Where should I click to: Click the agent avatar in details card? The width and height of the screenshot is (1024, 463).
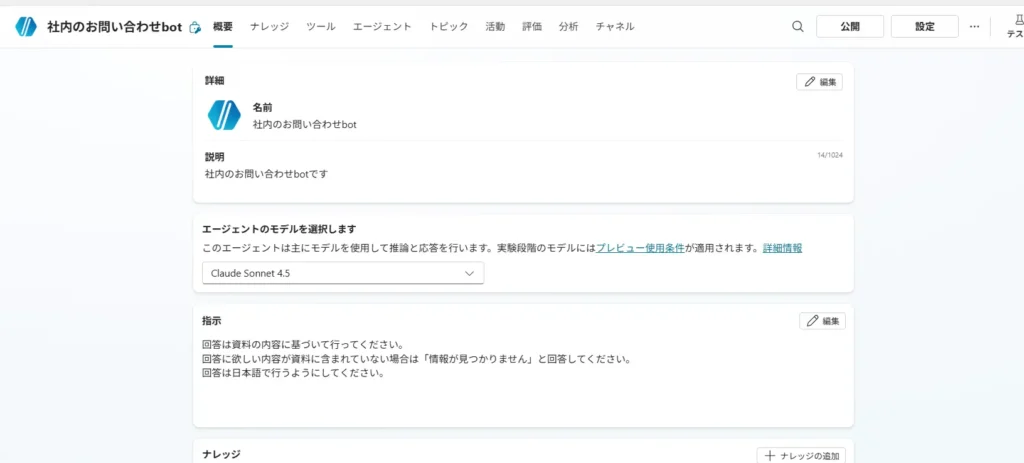224,115
